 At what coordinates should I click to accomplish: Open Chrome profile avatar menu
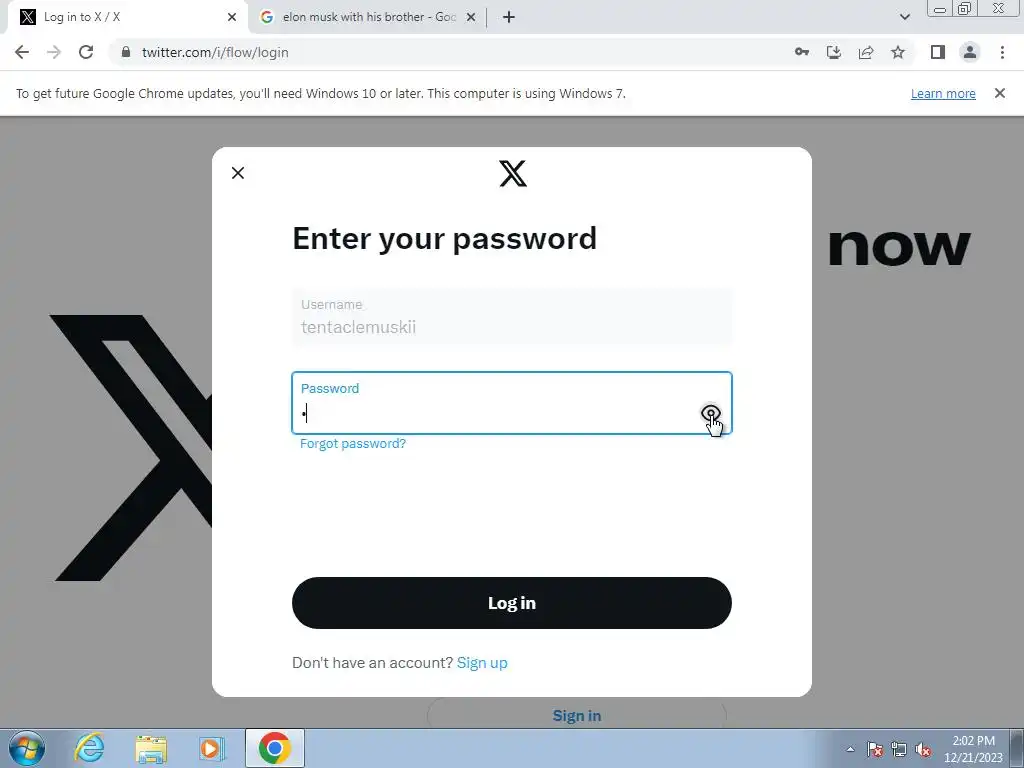coord(970,52)
